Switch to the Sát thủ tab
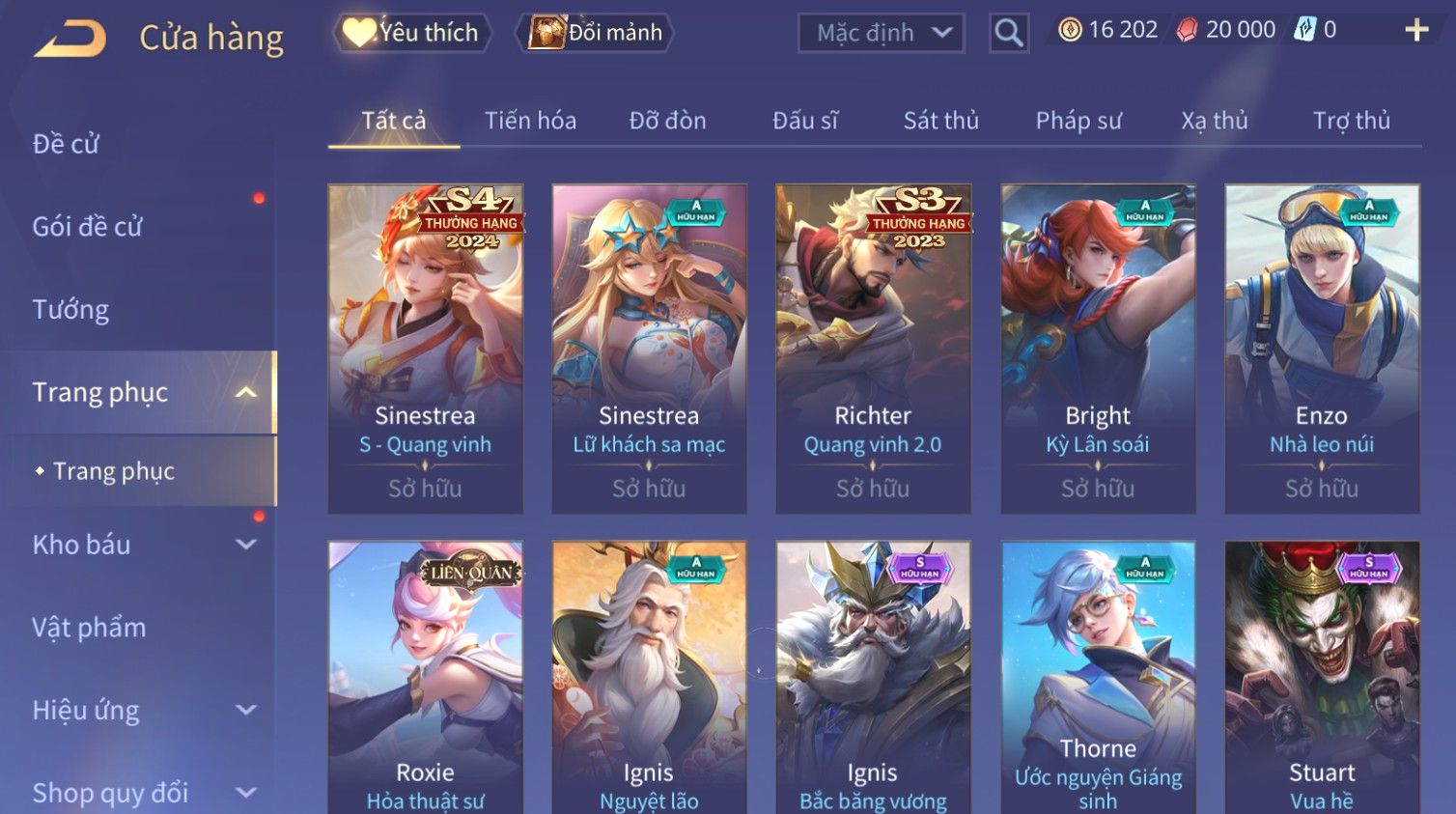The height and width of the screenshot is (814, 1456). [x=940, y=121]
